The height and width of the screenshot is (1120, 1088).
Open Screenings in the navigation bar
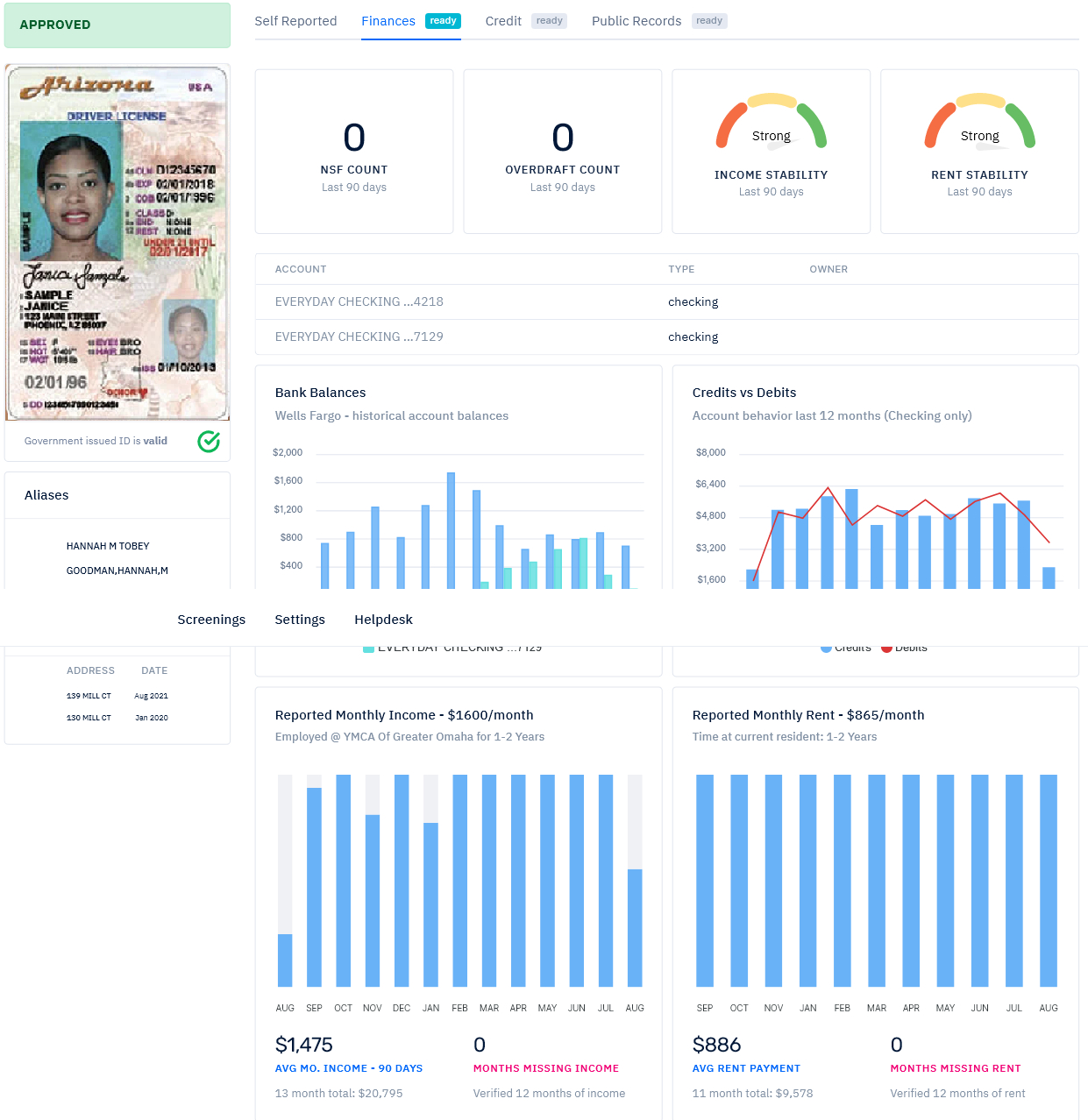[x=211, y=620]
